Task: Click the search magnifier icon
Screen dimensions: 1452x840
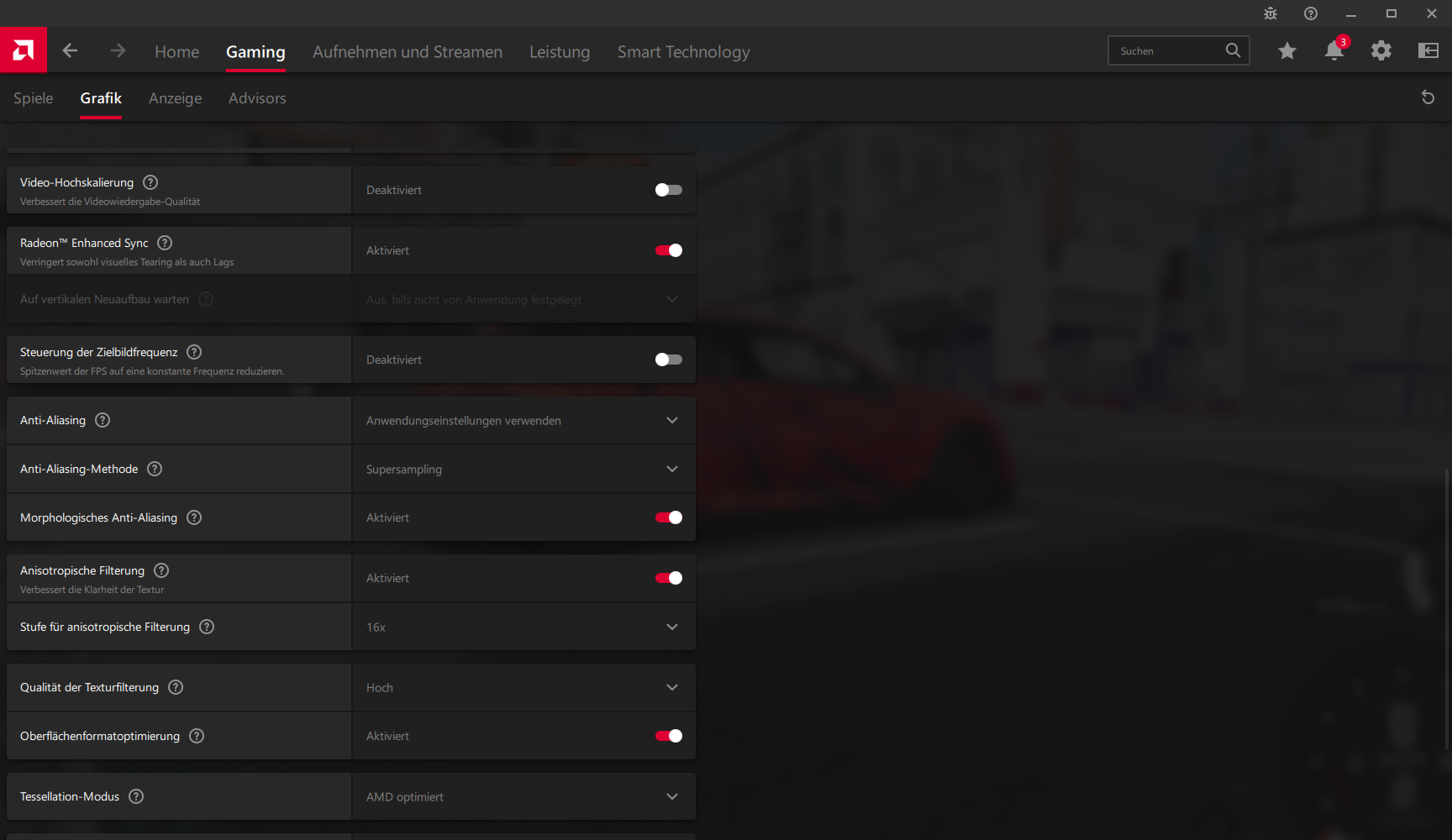Action: pos(1233,50)
